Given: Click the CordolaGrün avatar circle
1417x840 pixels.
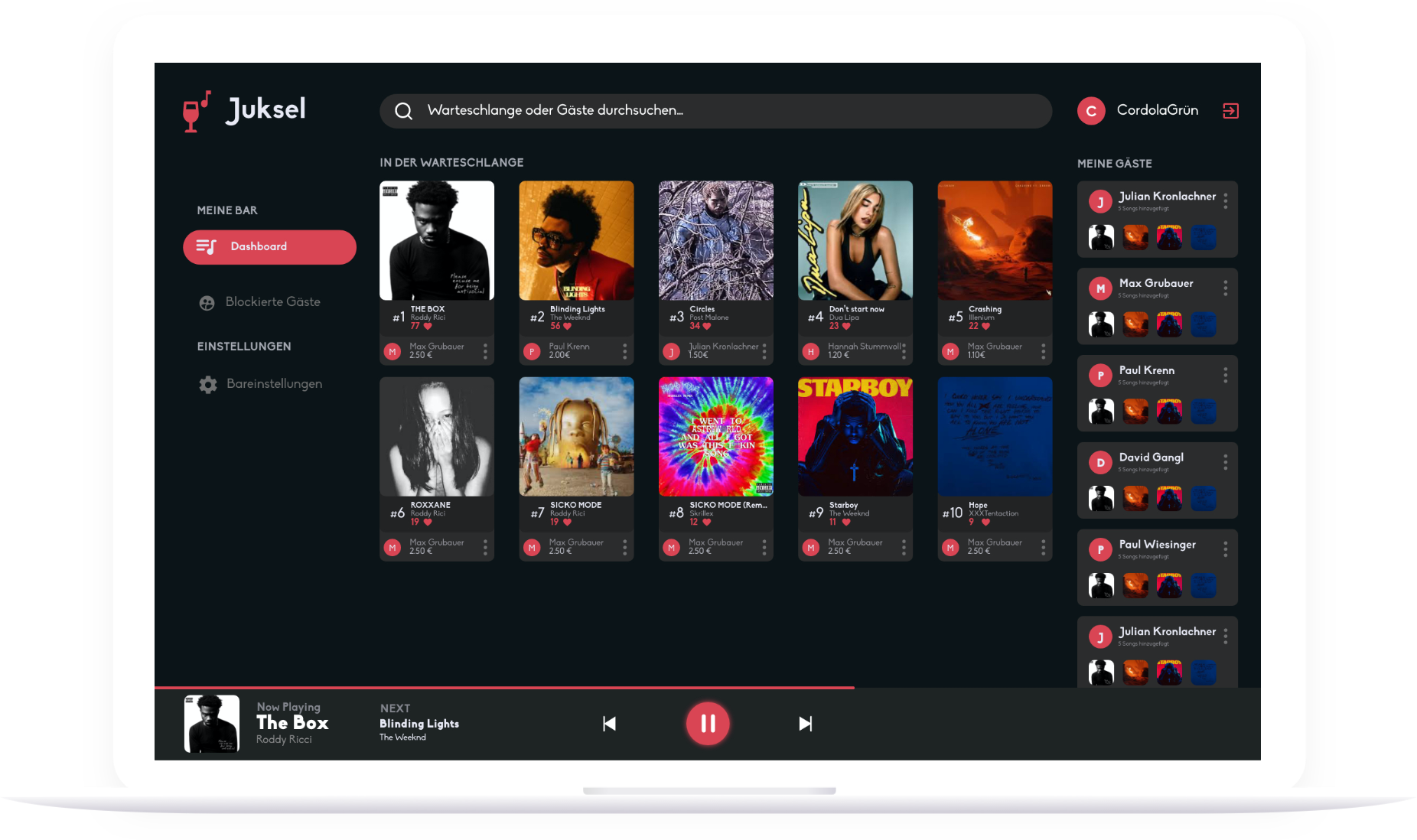Looking at the screenshot, I should pos(1091,111).
